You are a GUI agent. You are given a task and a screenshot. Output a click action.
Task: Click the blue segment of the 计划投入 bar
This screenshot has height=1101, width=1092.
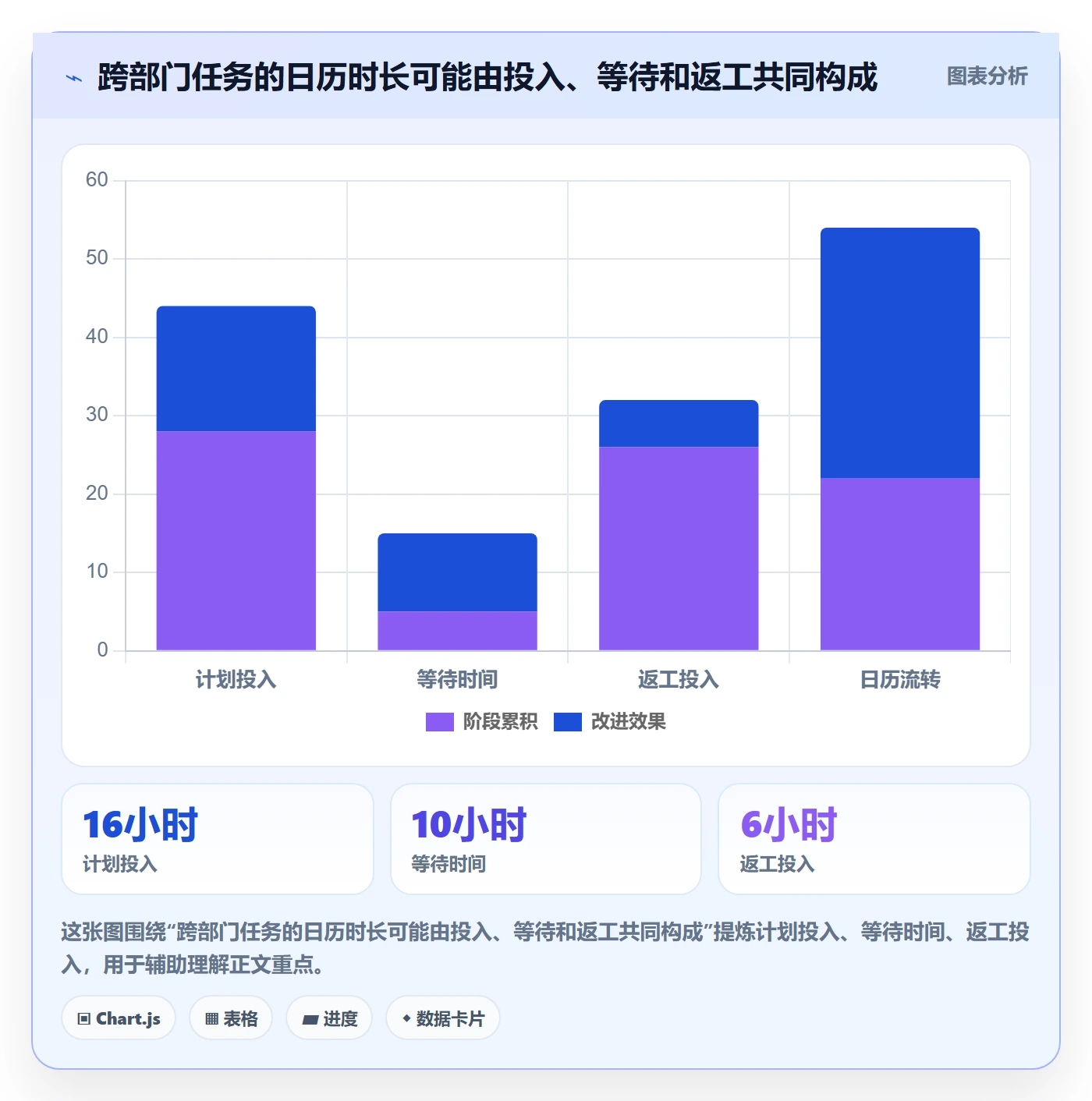tap(236, 369)
